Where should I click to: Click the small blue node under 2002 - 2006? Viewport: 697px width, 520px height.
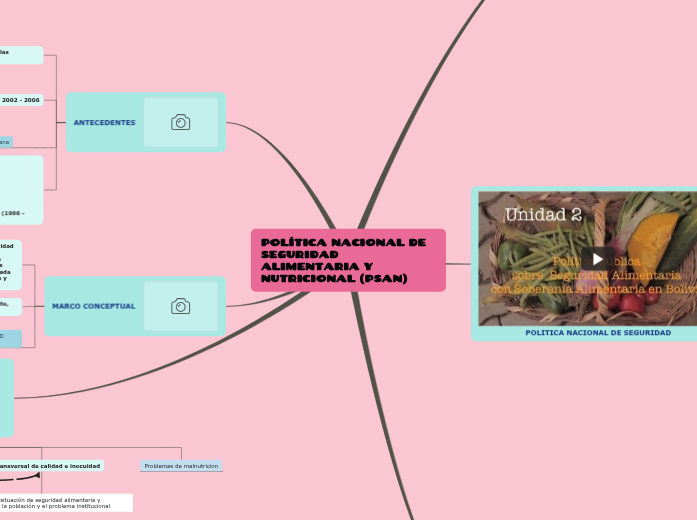click(x=6, y=142)
